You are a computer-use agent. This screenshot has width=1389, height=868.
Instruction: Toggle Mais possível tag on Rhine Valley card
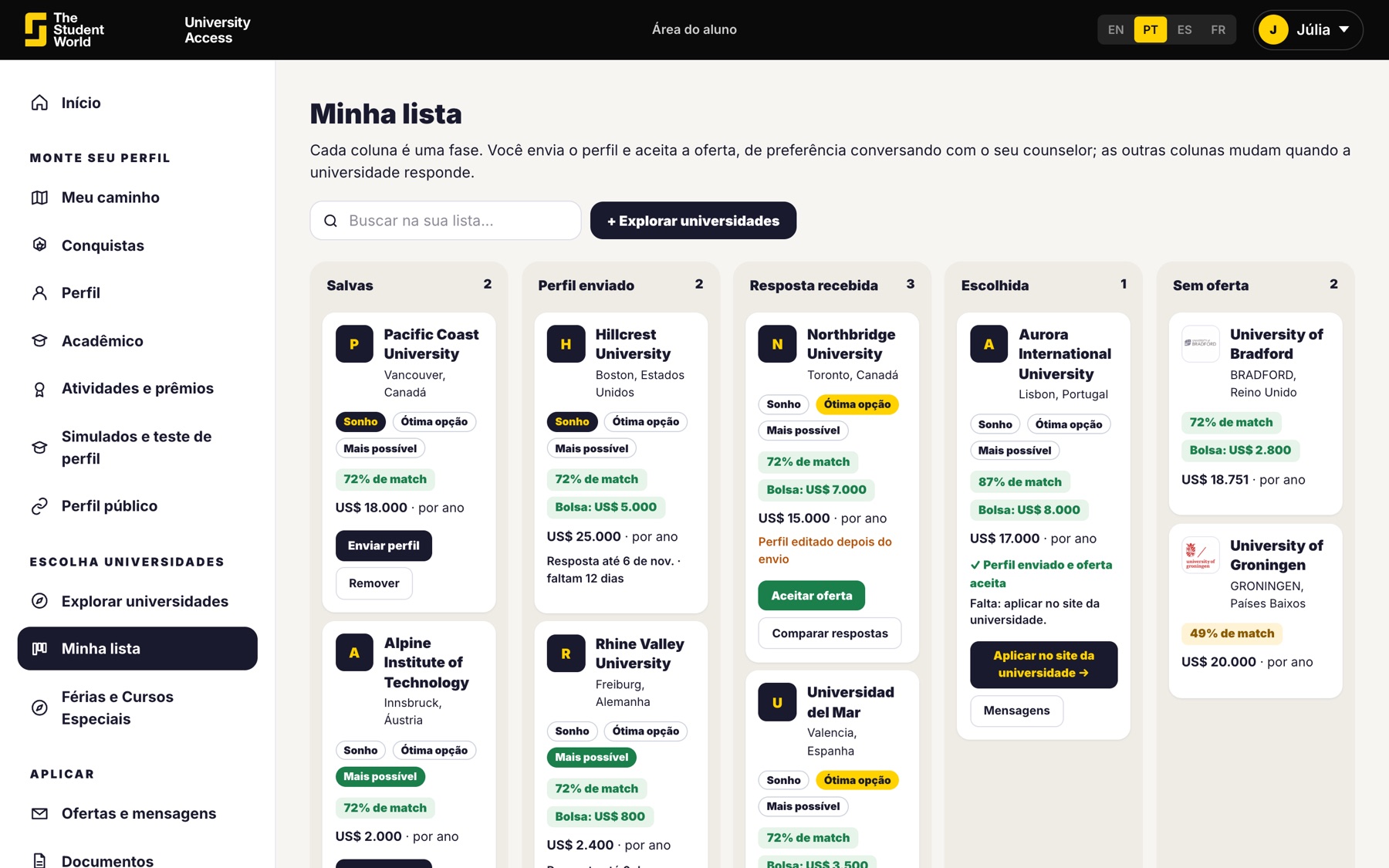591,758
